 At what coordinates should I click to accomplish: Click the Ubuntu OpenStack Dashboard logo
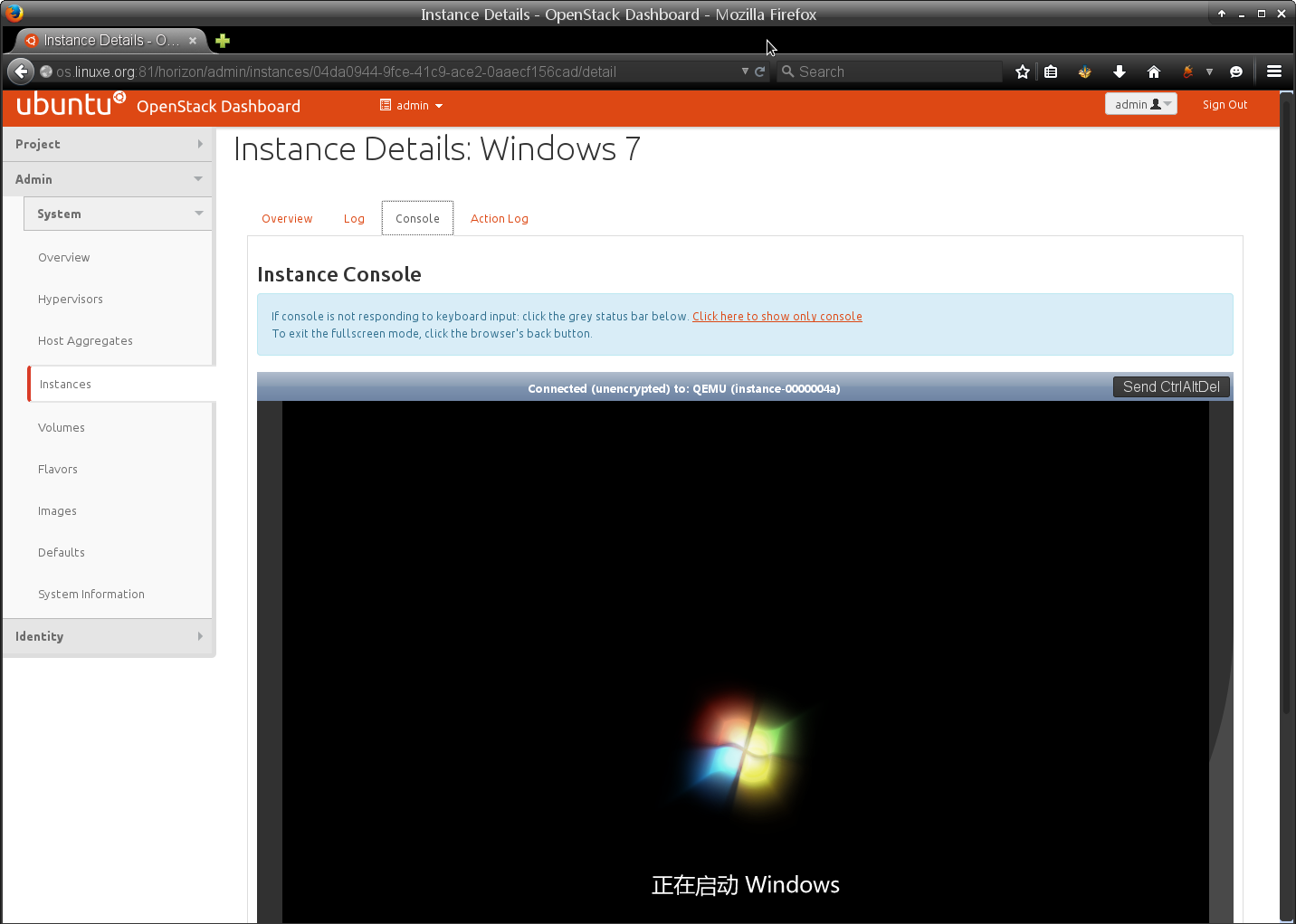click(x=158, y=105)
